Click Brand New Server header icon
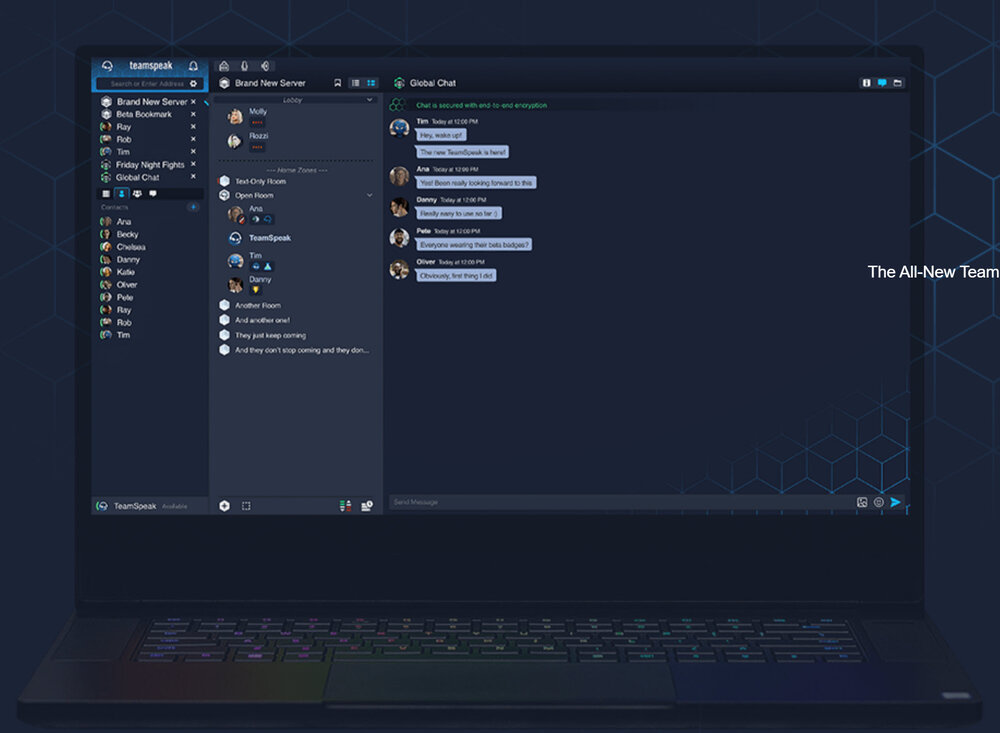This screenshot has height=733, width=1000. pos(224,83)
